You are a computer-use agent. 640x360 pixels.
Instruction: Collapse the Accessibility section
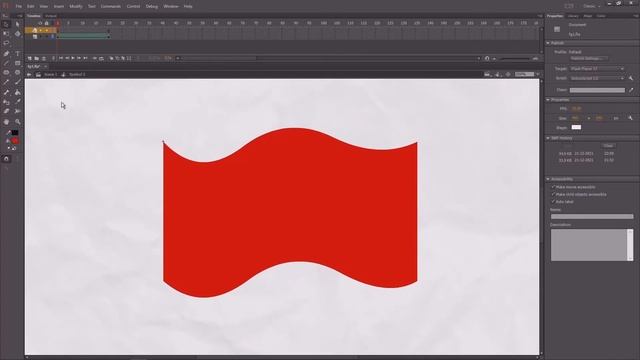tap(548, 179)
